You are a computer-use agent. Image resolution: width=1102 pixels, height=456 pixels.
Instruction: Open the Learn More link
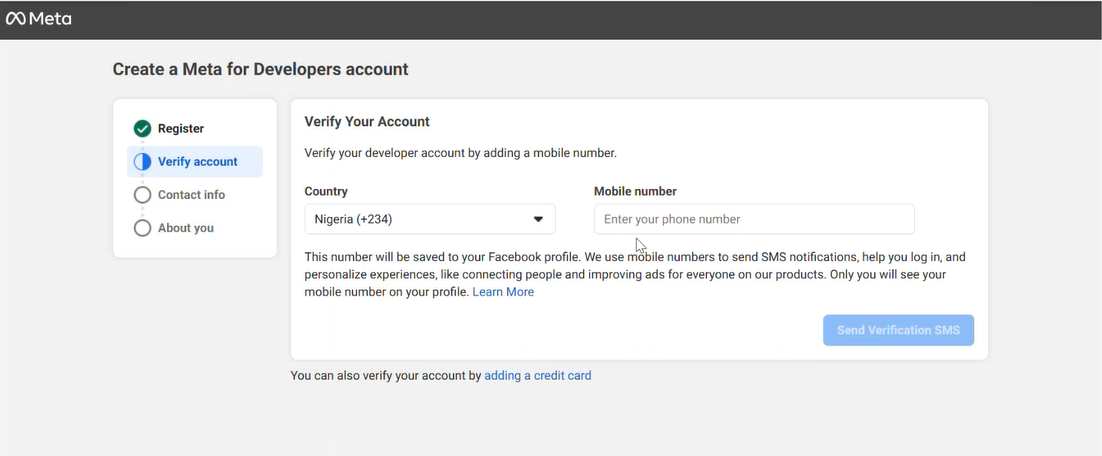[x=503, y=292]
